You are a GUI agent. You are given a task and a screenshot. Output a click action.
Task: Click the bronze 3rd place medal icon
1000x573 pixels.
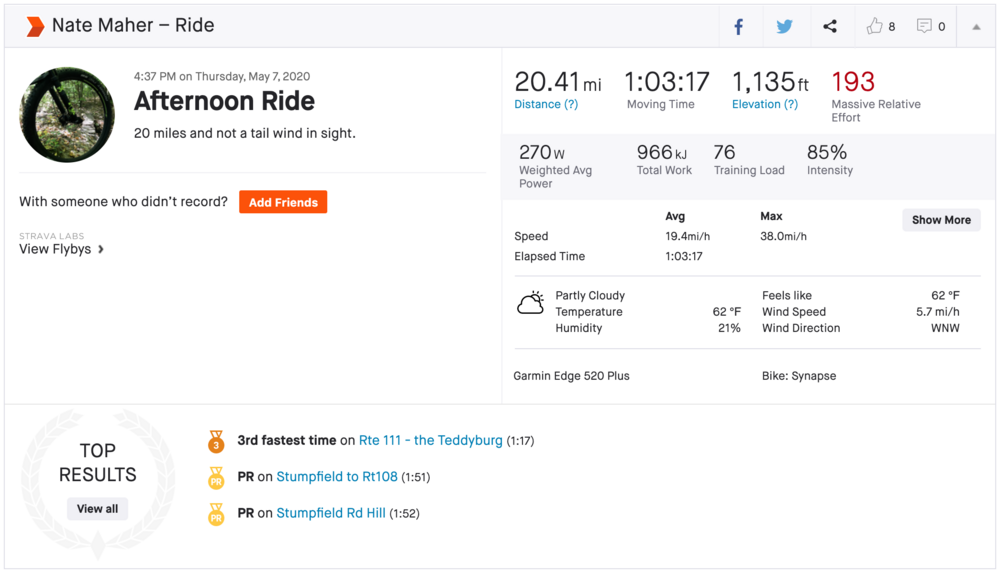[x=216, y=441]
